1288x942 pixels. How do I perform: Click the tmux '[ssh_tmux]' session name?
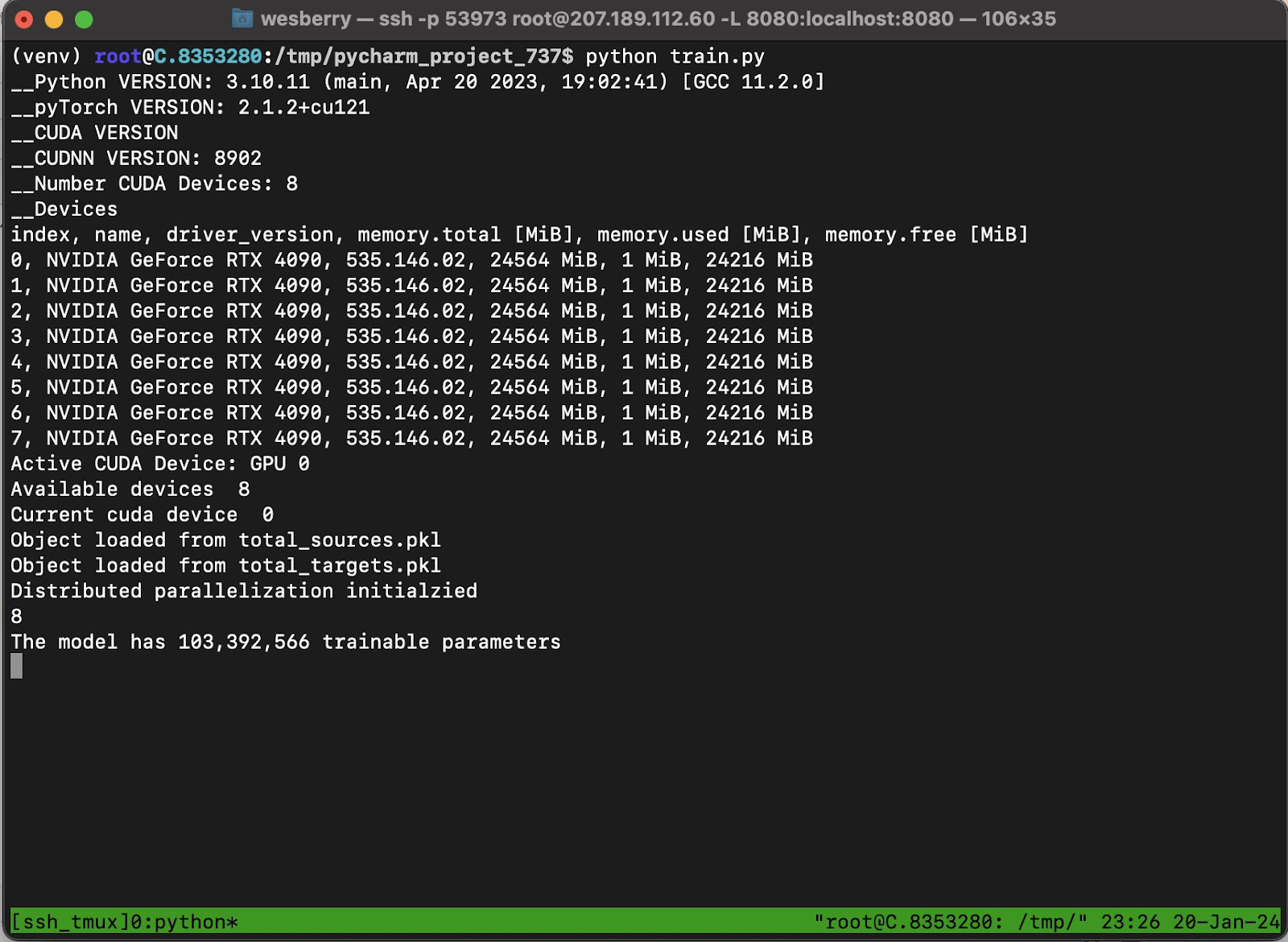point(70,923)
